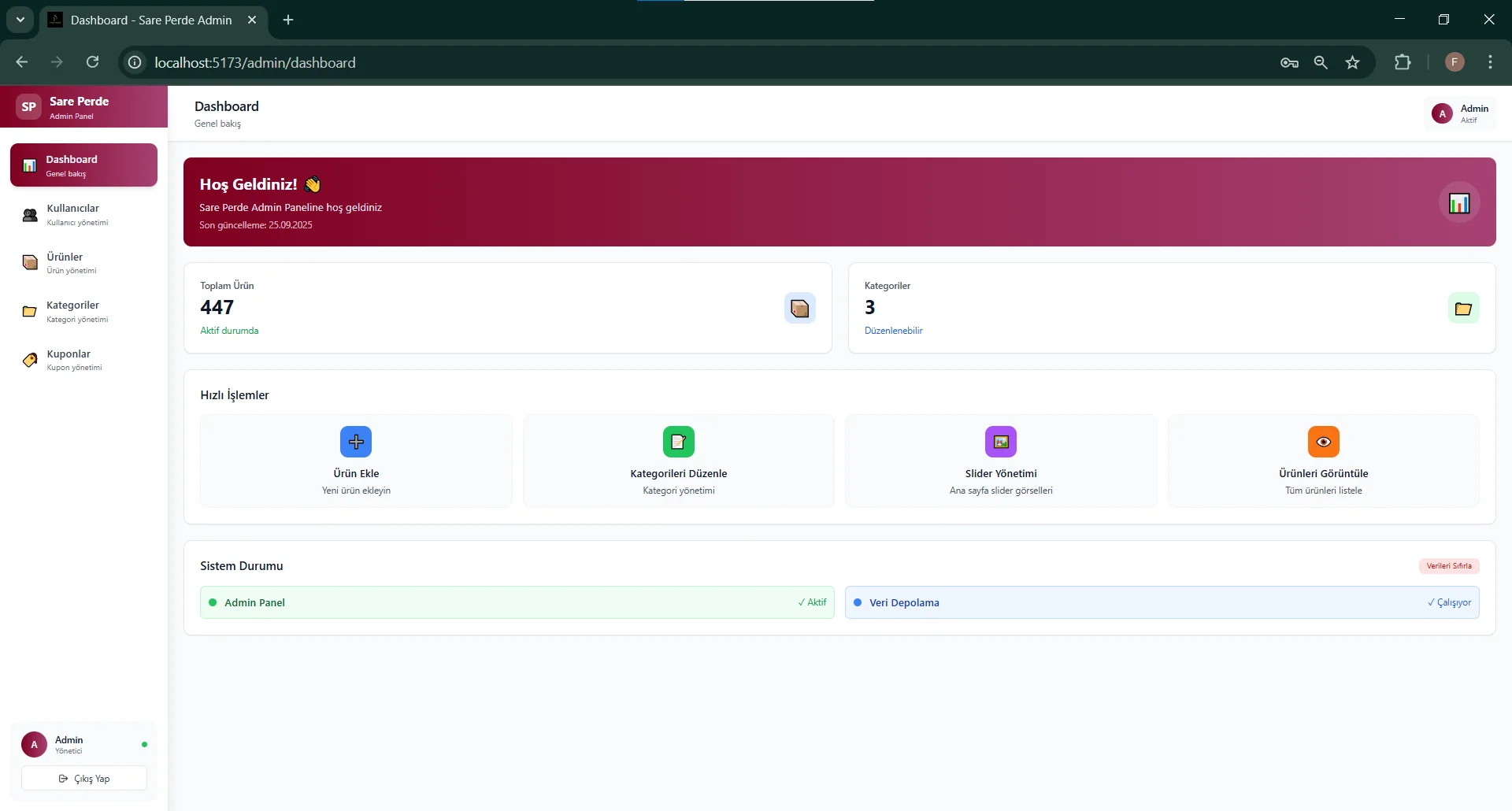
Task: Select the Dashboard - Sare Perde Admin tab
Action: coord(153,20)
